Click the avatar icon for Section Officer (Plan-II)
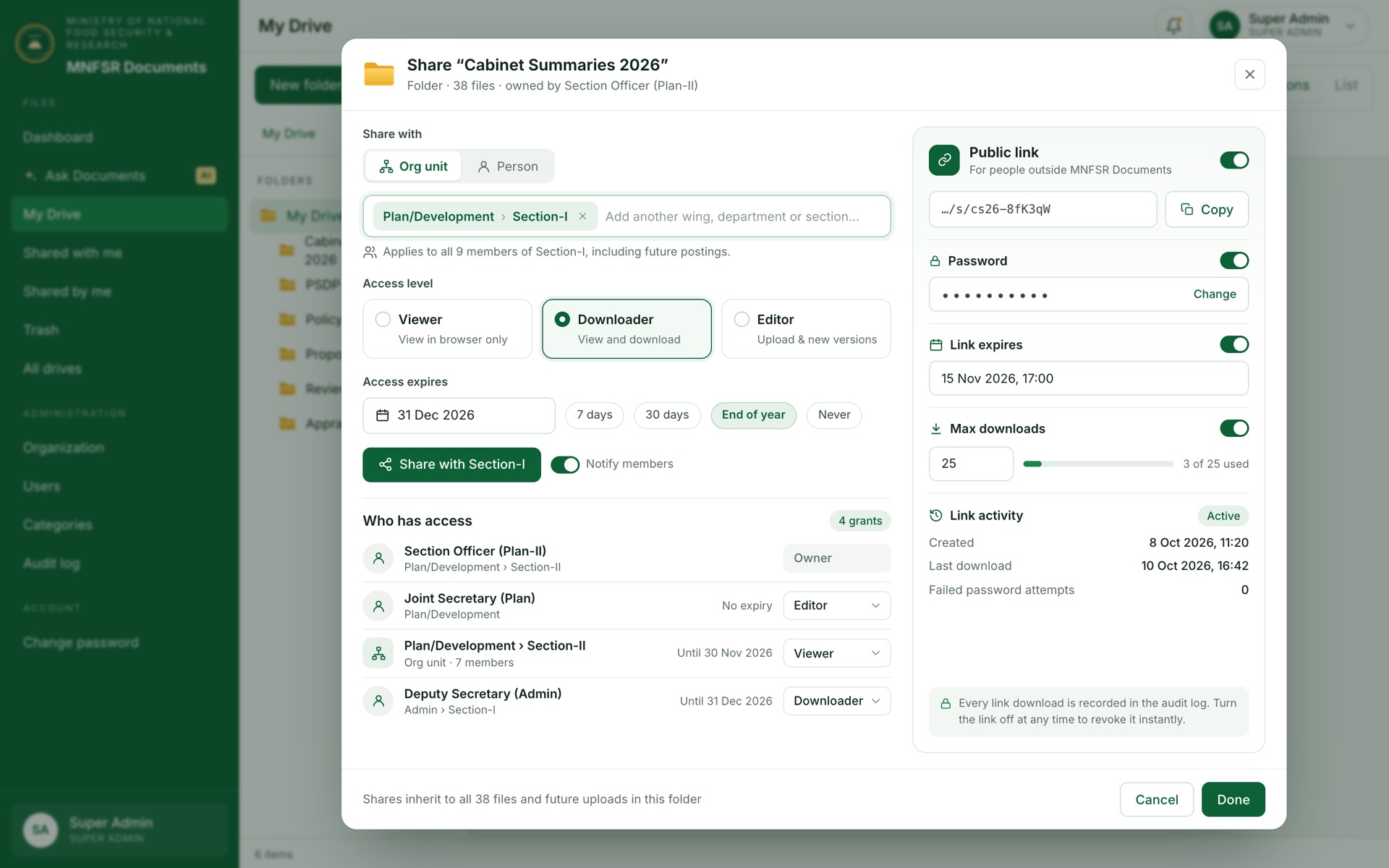This screenshot has height=868, width=1389. pos(378,558)
